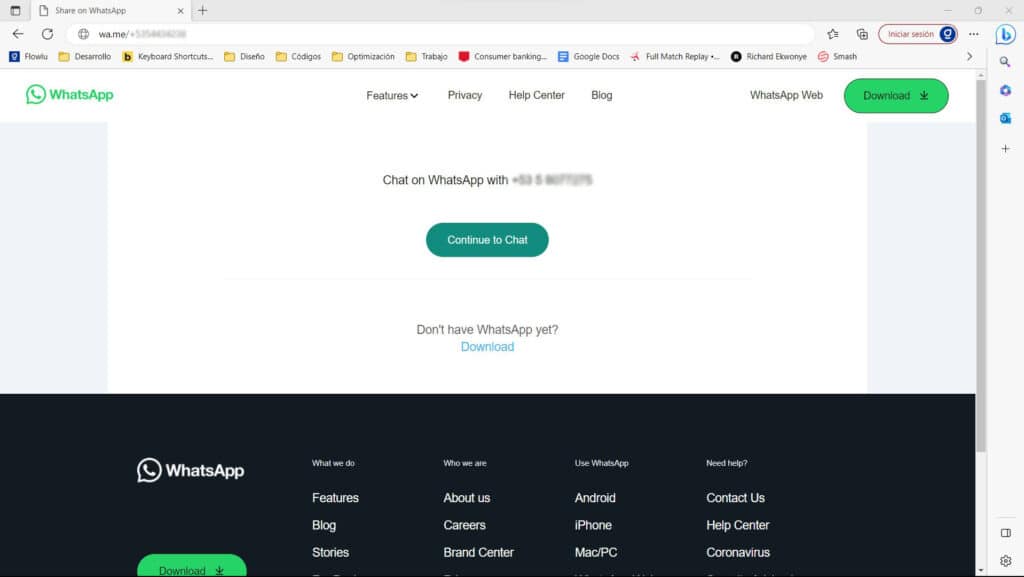Open footer Brand Center link
The width and height of the screenshot is (1024, 577).
tap(478, 552)
